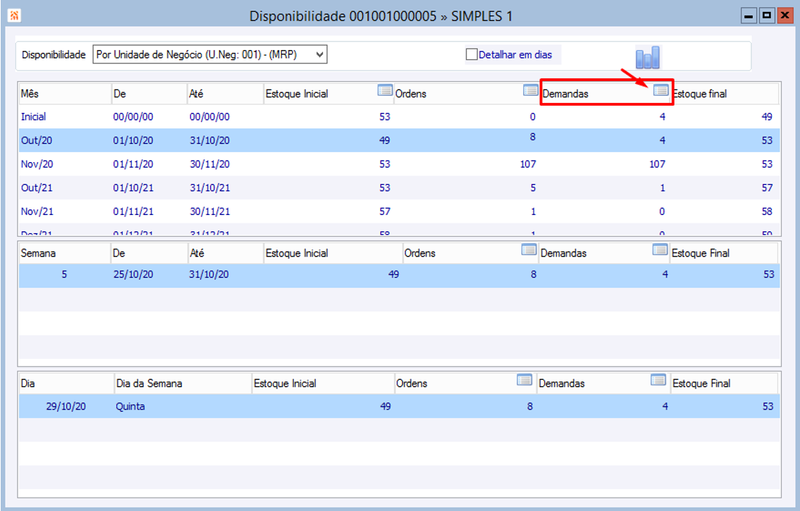This screenshot has width=800, height=511.
Task: Select the Inicial month row
Action: pyautogui.click(x=399, y=117)
